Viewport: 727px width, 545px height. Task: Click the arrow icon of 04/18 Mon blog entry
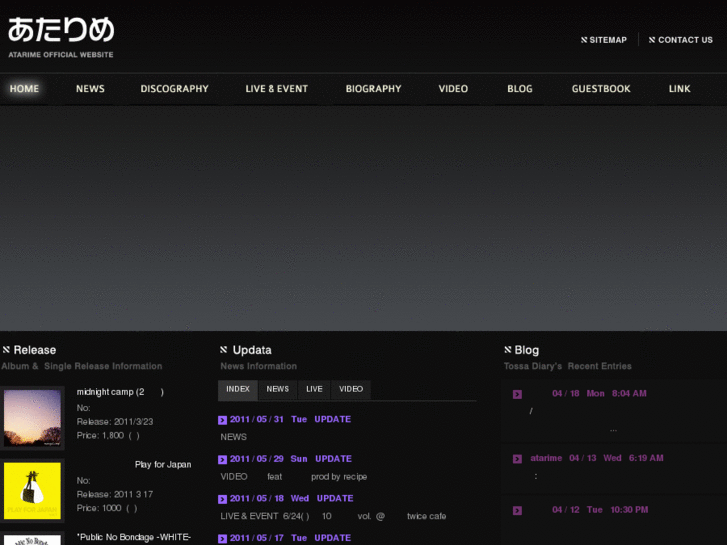coord(517,394)
